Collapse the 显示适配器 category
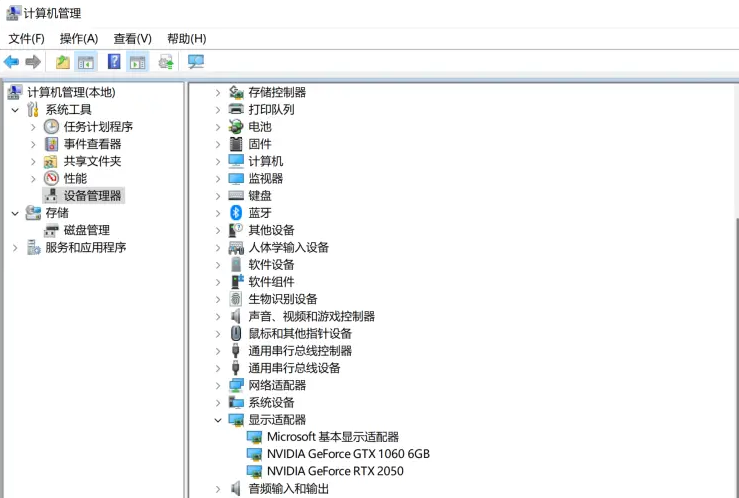The image size is (739, 498). 218,420
